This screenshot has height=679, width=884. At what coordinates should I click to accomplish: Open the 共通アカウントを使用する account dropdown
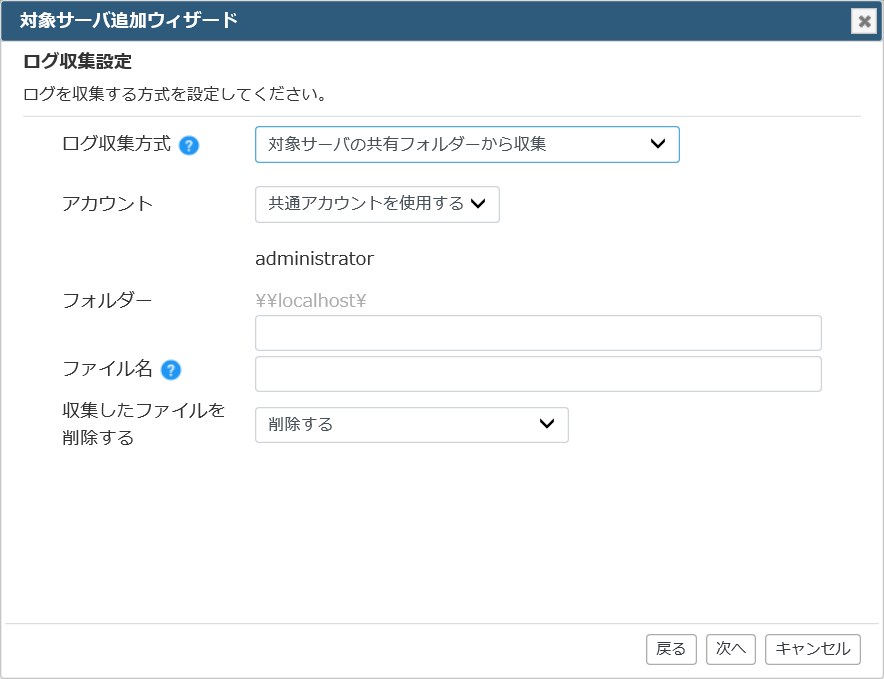coord(377,204)
